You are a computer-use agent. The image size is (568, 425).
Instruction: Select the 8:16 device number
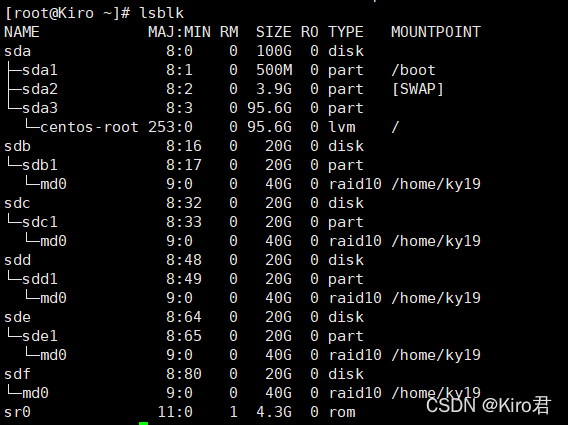[184, 146]
